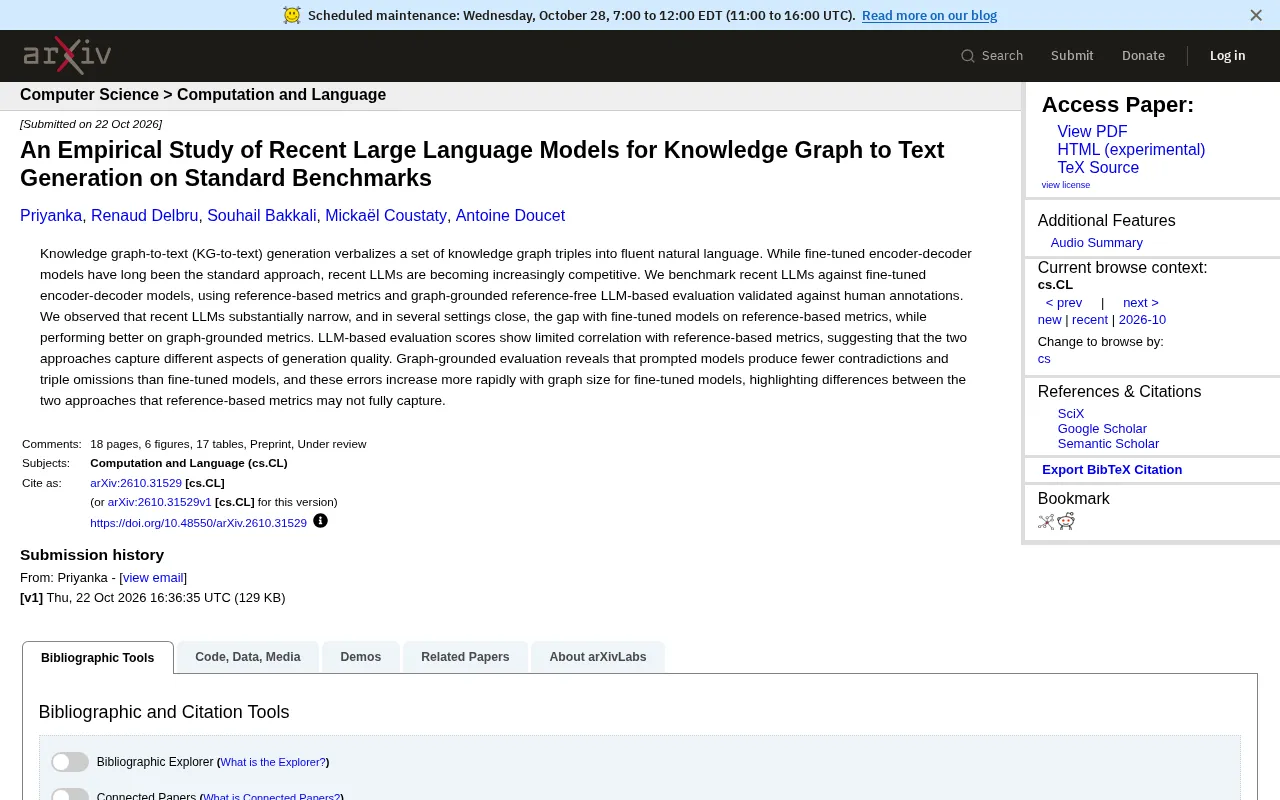Switch to the Bibliographic Tools tab
Screen dimensions: 1280x800
(x=98, y=658)
